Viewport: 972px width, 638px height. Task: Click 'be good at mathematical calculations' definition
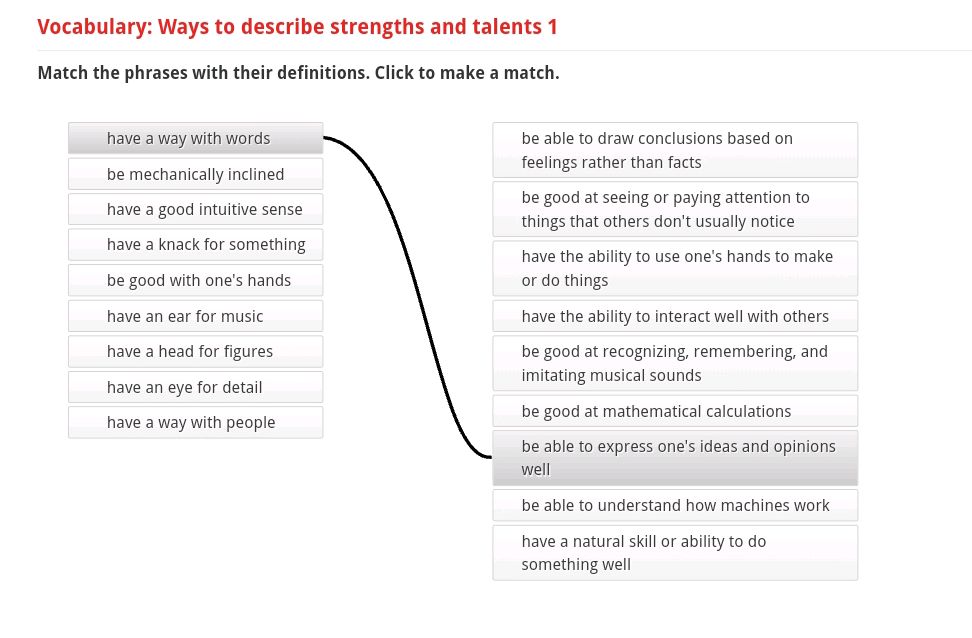click(675, 411)
